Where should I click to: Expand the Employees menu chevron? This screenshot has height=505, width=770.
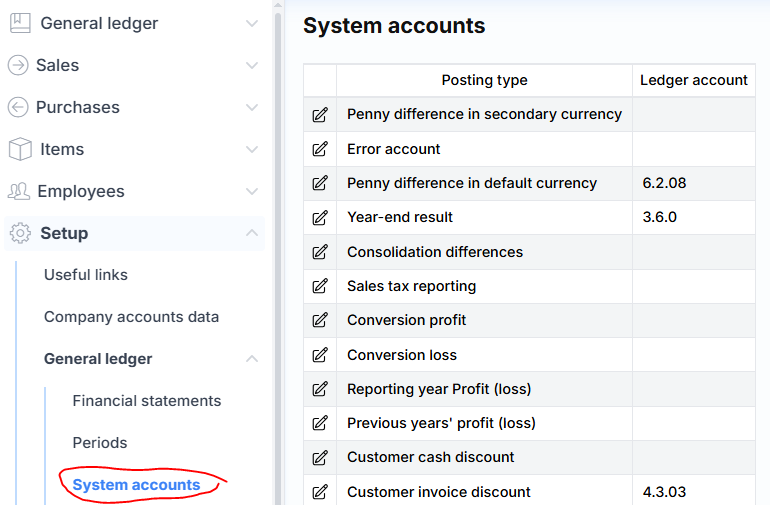tap(252, 191)
